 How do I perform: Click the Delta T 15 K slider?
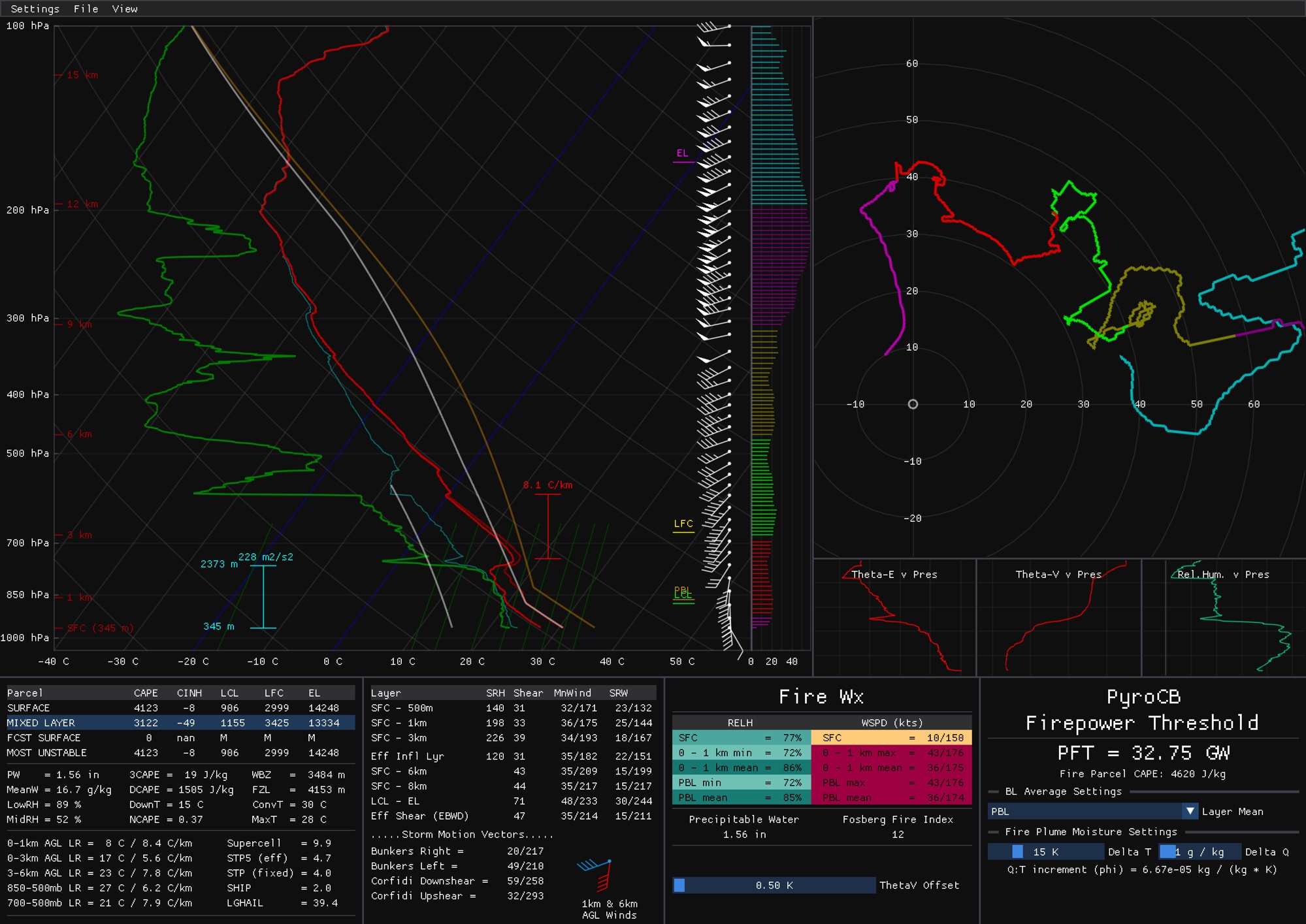tap(1045, 852)
